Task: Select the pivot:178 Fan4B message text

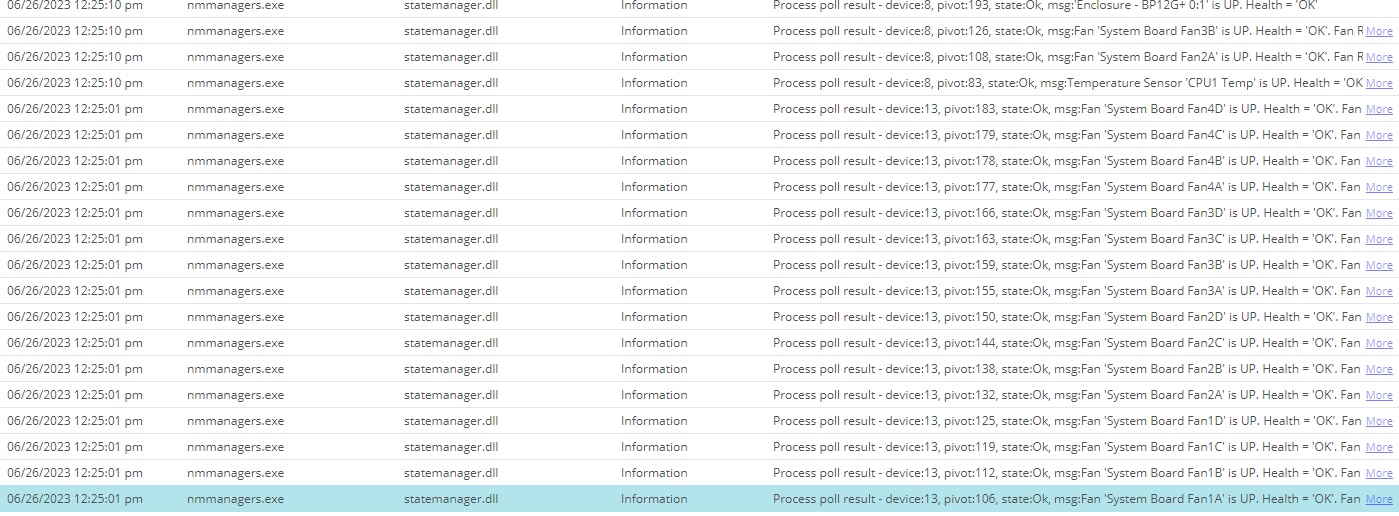Action: click(x=1068, y=161)
